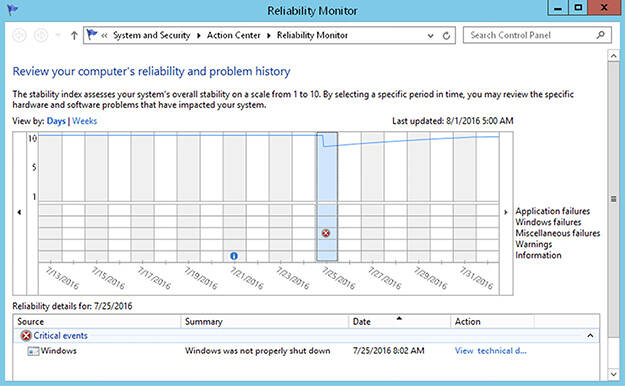Click System and Security in breadcrumb

151,35
